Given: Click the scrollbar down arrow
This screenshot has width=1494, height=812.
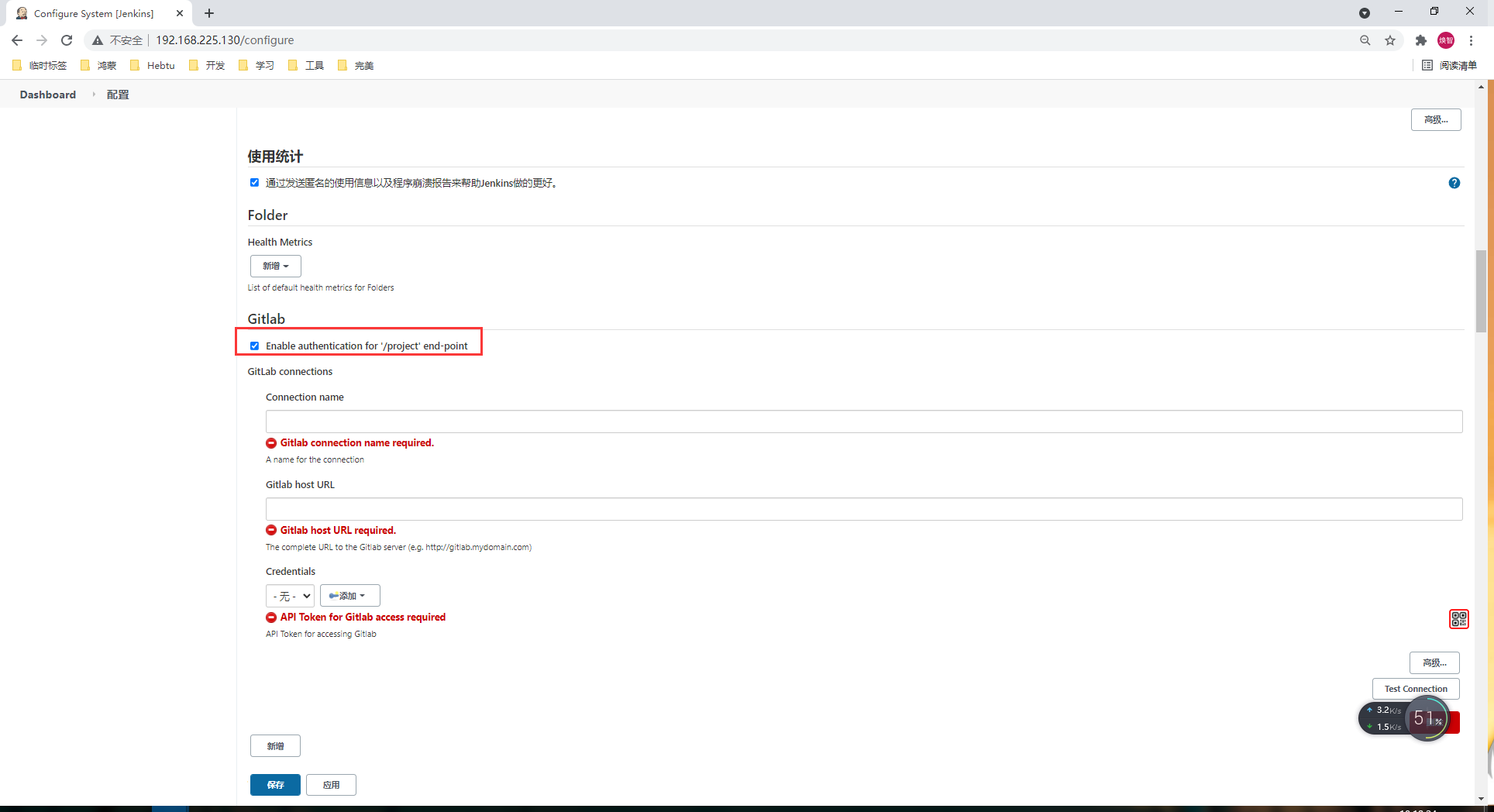Looking at the screenshot, I should 1481,798.
